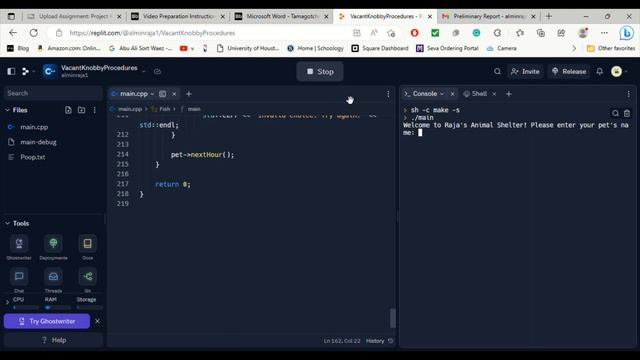640x360 pixels.
Task: Open the Deployments tool
Action: coord(53,247)
